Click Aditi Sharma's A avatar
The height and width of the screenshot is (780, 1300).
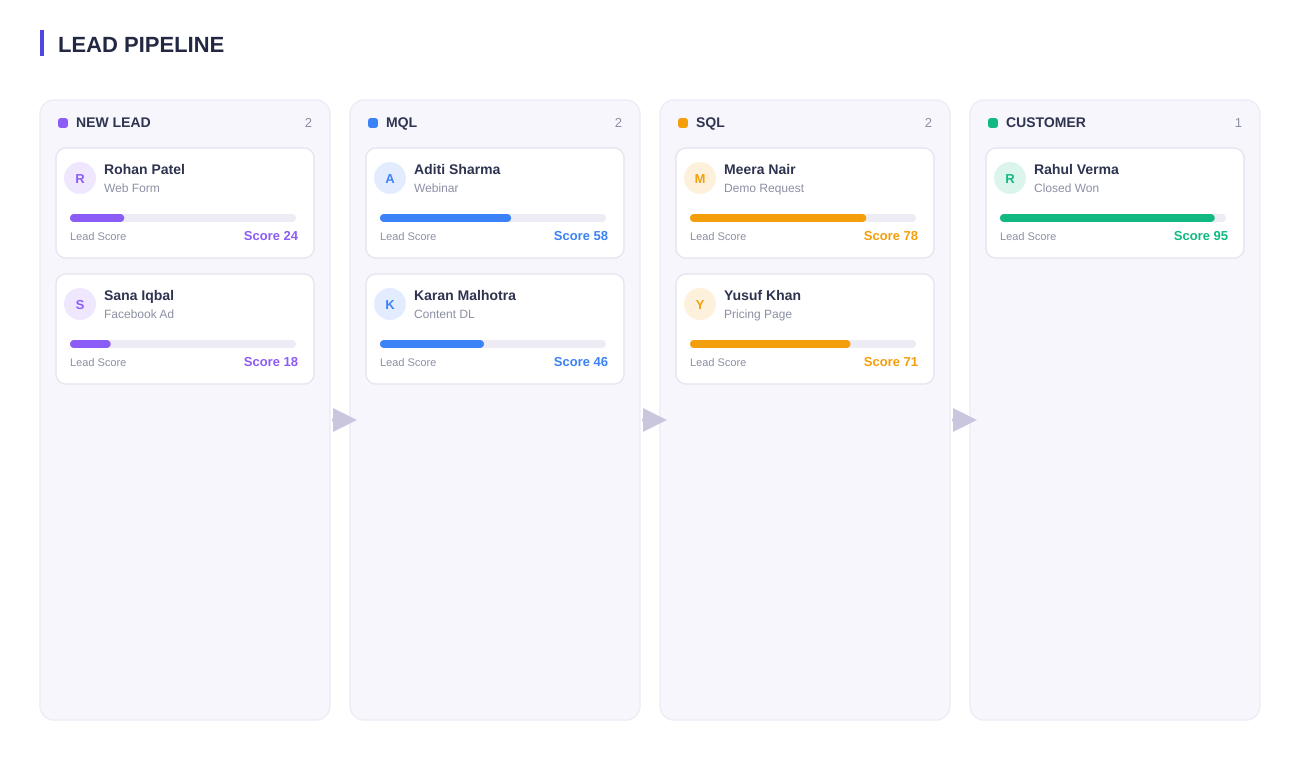390,178
